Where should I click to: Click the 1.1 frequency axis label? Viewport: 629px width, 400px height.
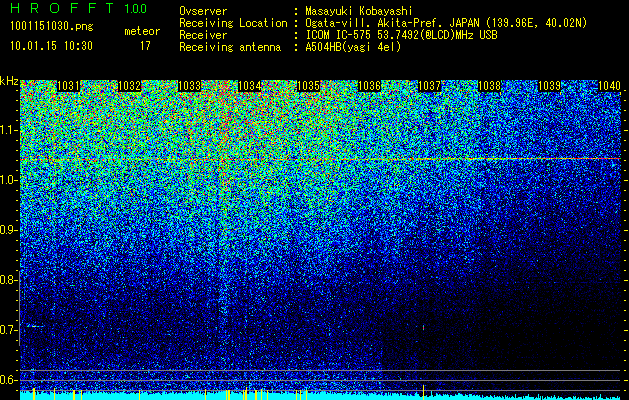click(8, 131)
